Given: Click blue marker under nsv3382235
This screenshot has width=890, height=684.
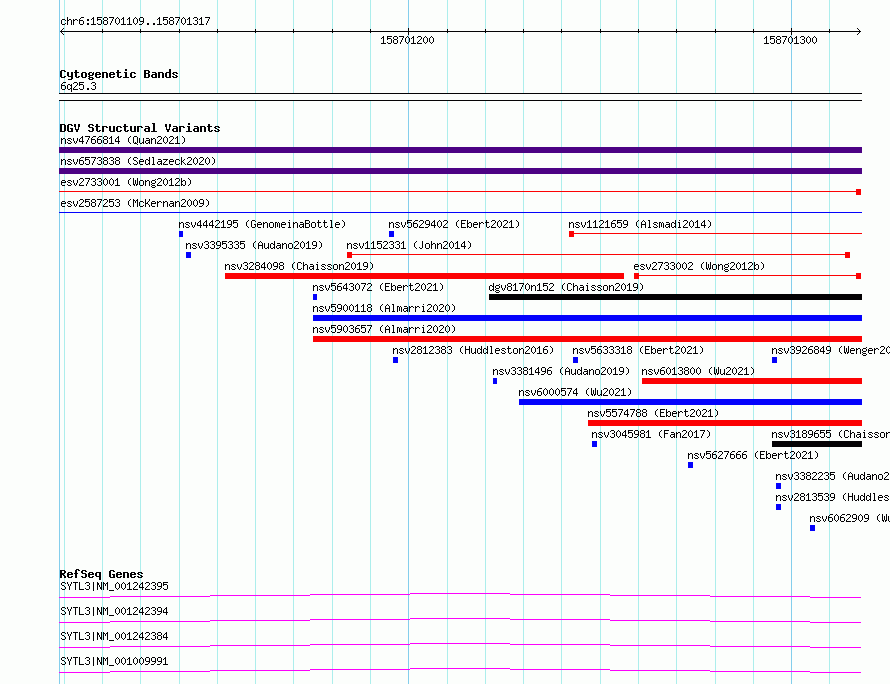Looking at the screenshot, I should (x=778, y=486).
